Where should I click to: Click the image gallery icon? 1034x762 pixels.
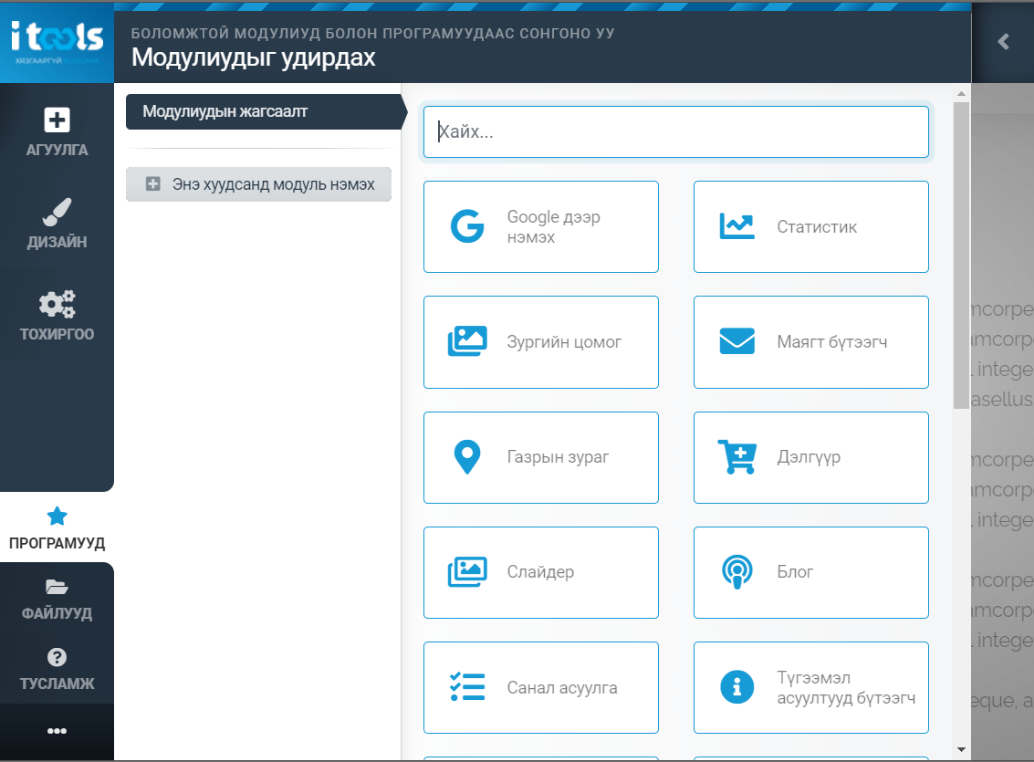(x=467, y=341)
